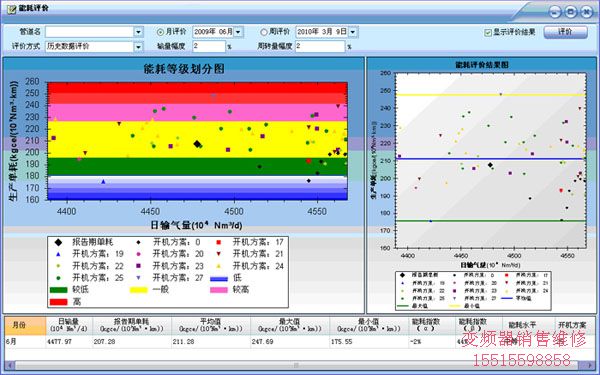
Task: Open the 2009年06月 month picker arrow
Action: point(238,32)
